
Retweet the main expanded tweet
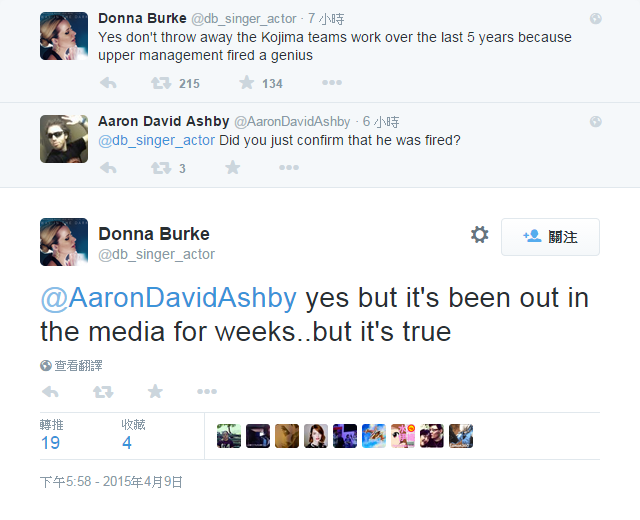pos(102,391)
